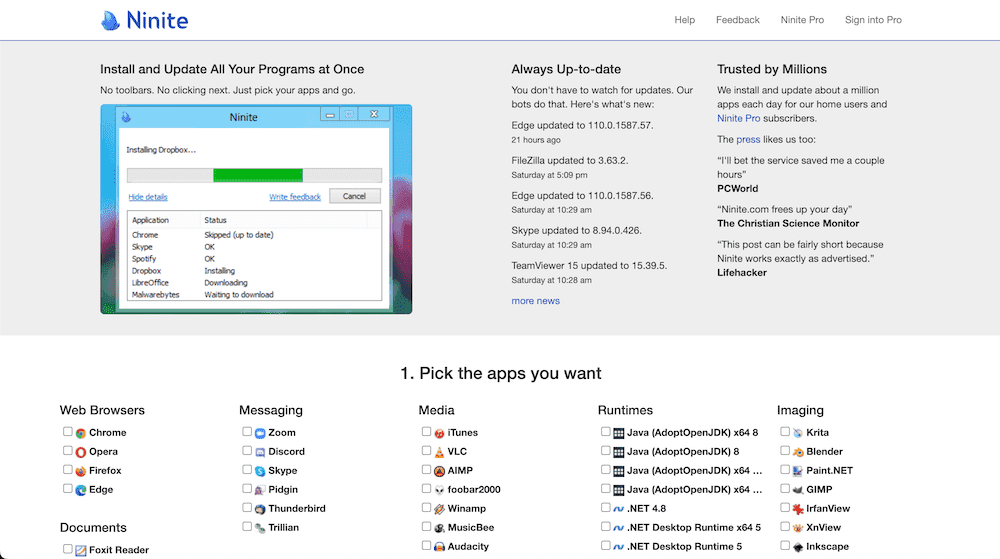Select the Edge checkbox
The width and height of the screenshot is (1000, 559).
68,489
